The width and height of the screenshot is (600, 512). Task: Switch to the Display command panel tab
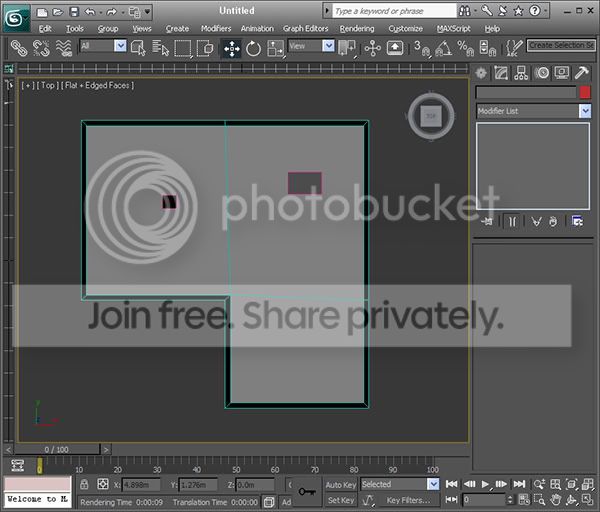tap(562, 73)
